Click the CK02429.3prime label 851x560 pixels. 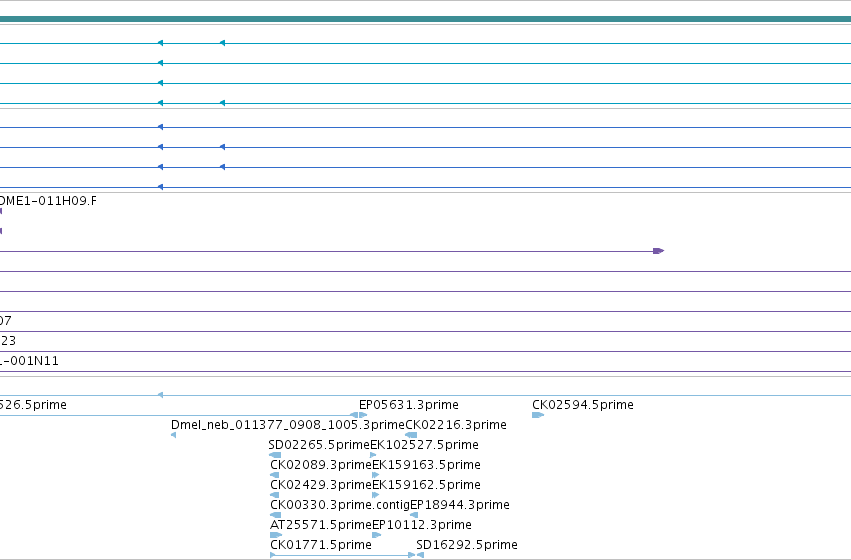tap(321, 485)
